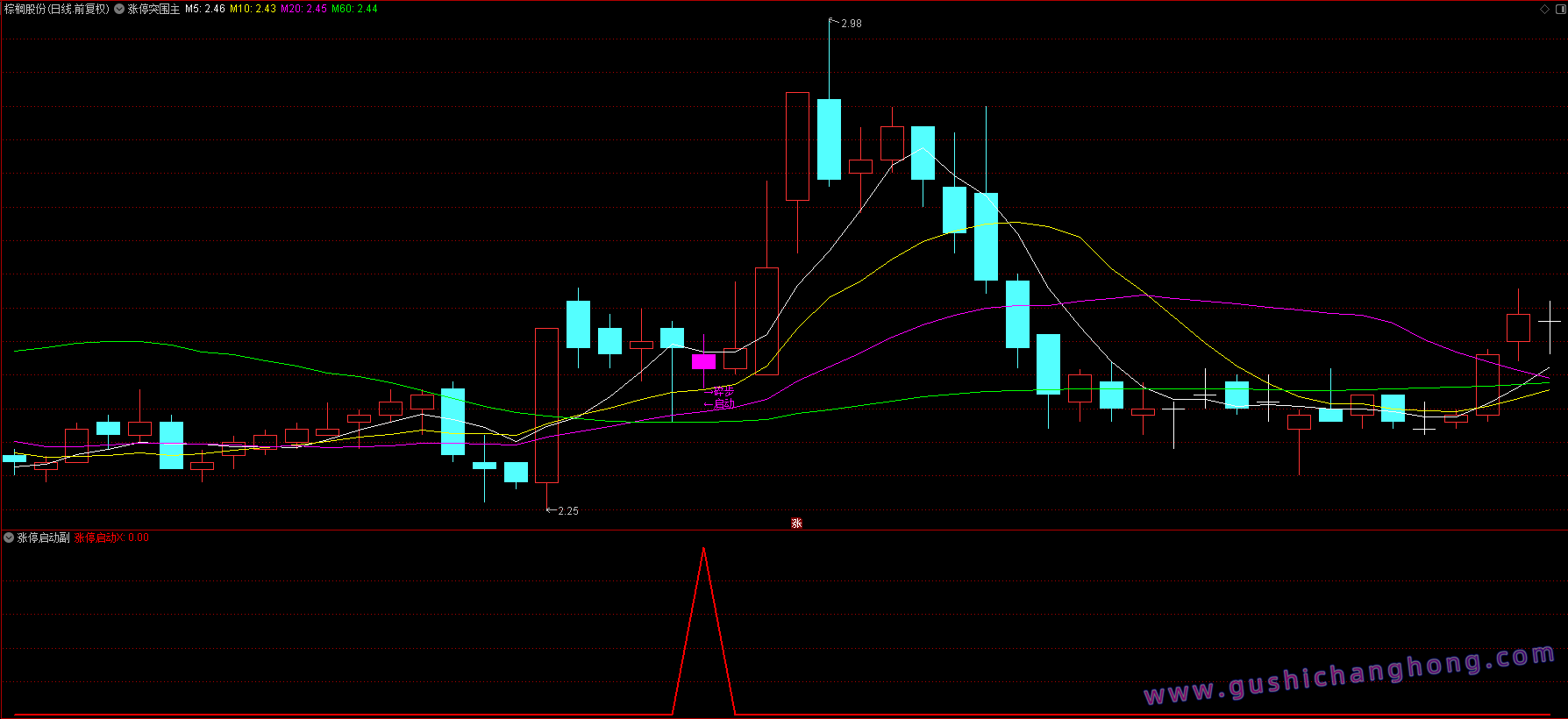Click the green M60 moving average label
1568x719 pixels.
coord(354,9)
